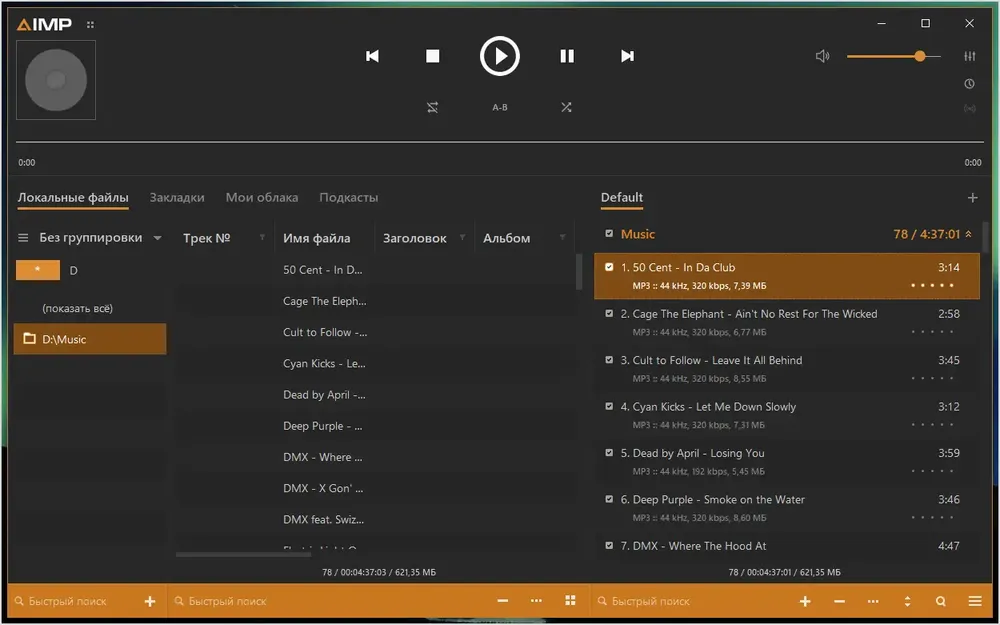Expand the Без группировки dropdown
The image size is (1000, 625).
(157, 238)
